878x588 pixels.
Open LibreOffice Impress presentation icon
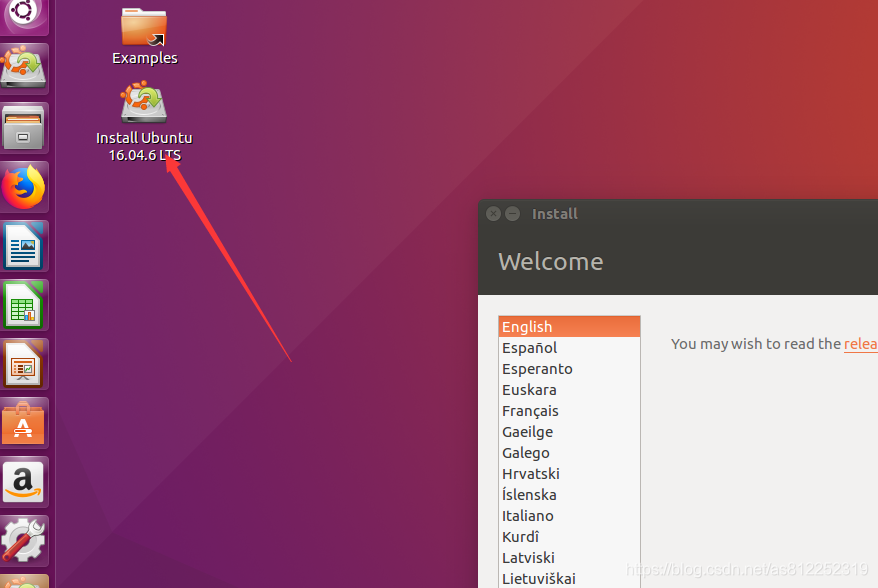coord(24,364)
